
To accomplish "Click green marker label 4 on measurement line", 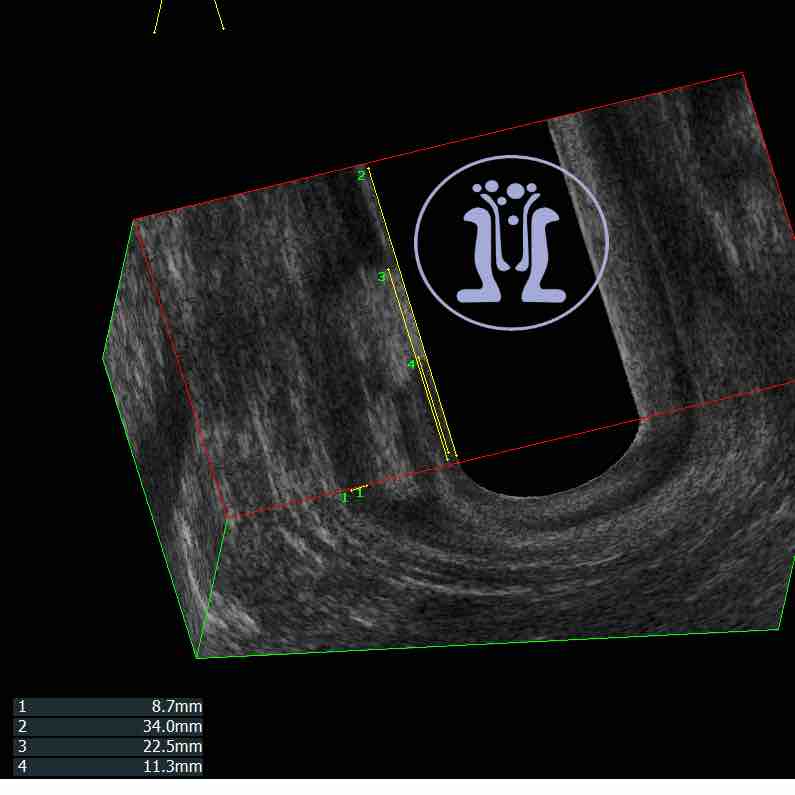I will click(x=410, y=365).
